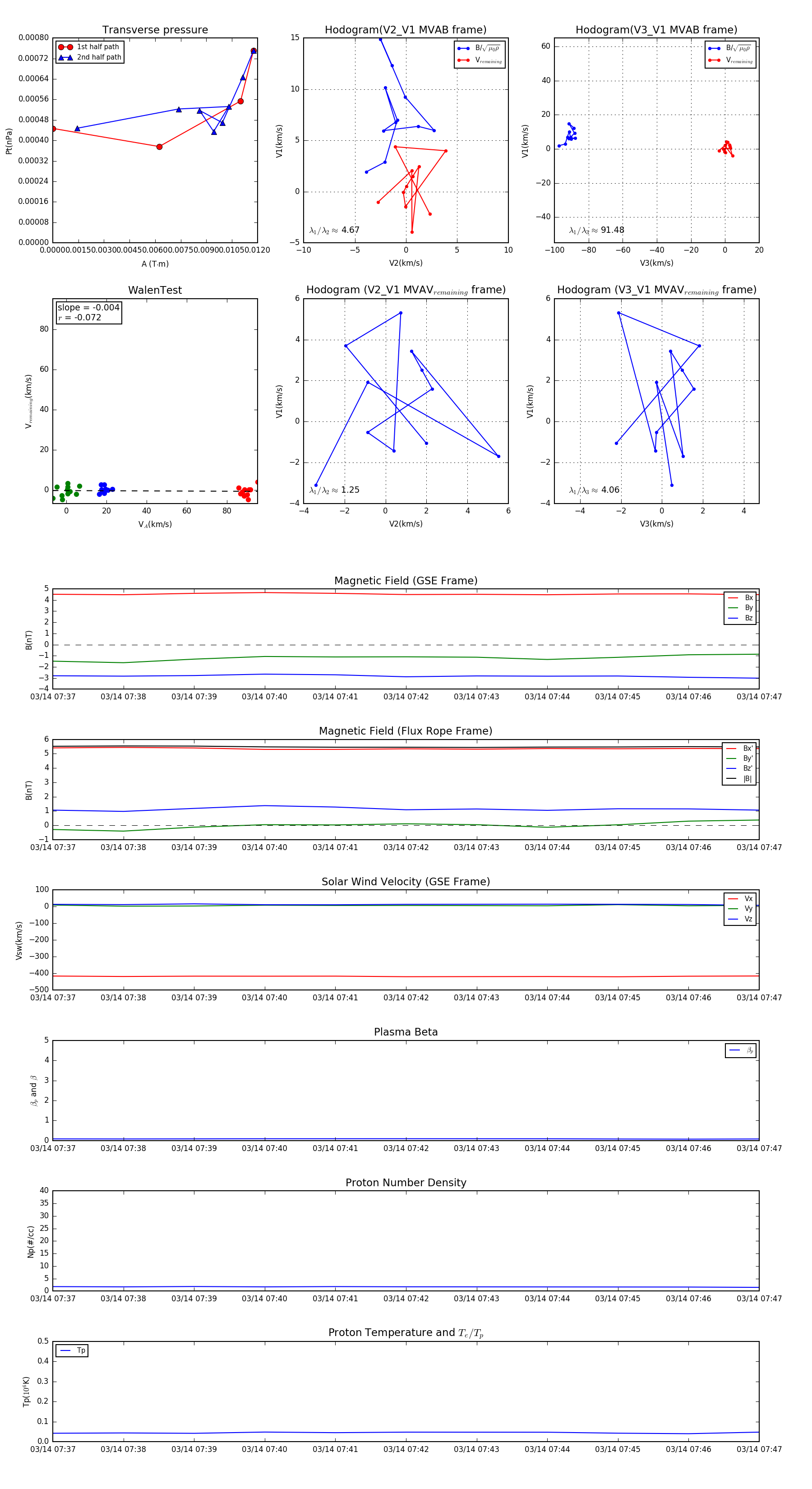Click the blue cluster of points in WalenTest plot

pos(104,490)
